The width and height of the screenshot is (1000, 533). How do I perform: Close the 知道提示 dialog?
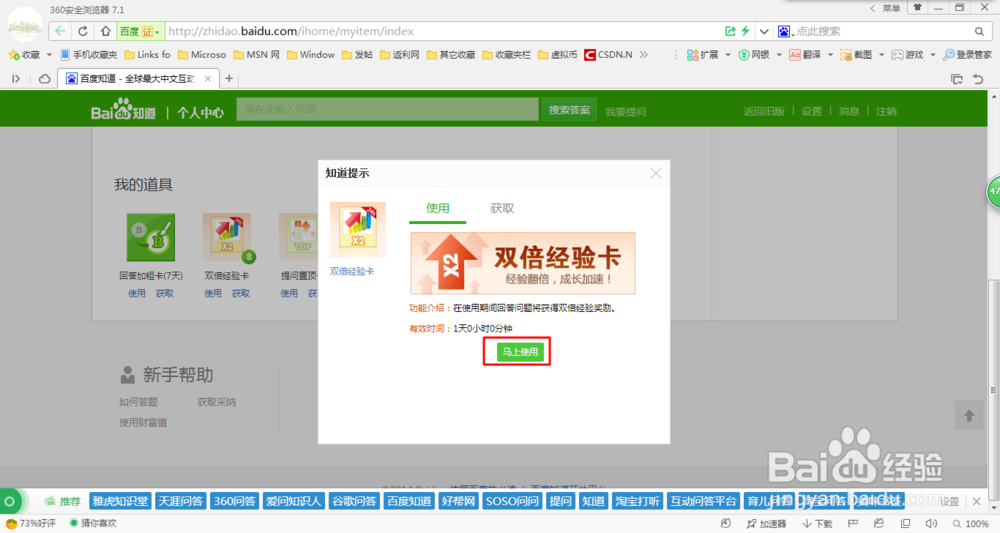tap(656, 173)
